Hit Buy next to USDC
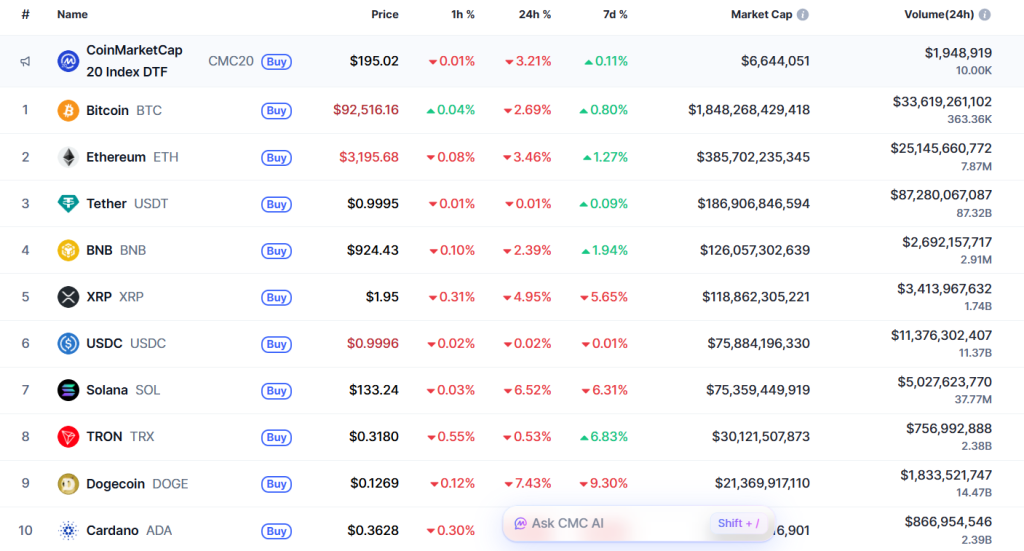1024x551 pixels. tap(276, 344)
